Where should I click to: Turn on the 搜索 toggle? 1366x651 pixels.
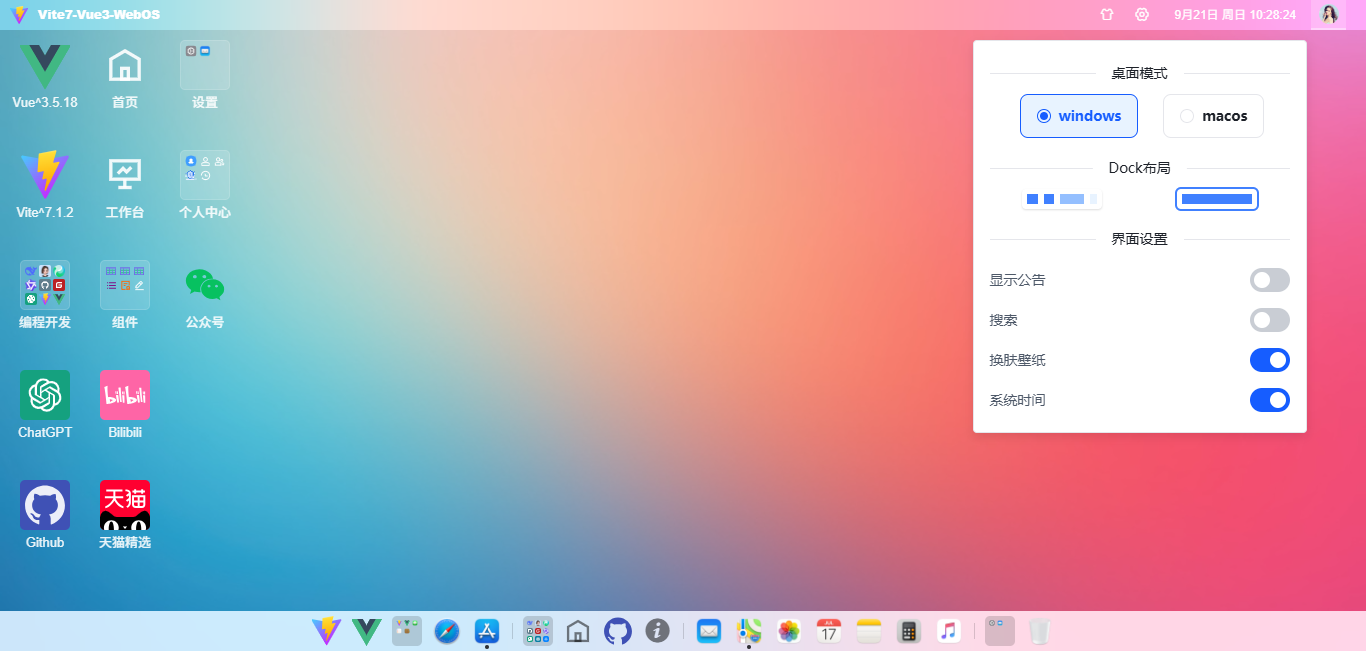pos(1269,320)
